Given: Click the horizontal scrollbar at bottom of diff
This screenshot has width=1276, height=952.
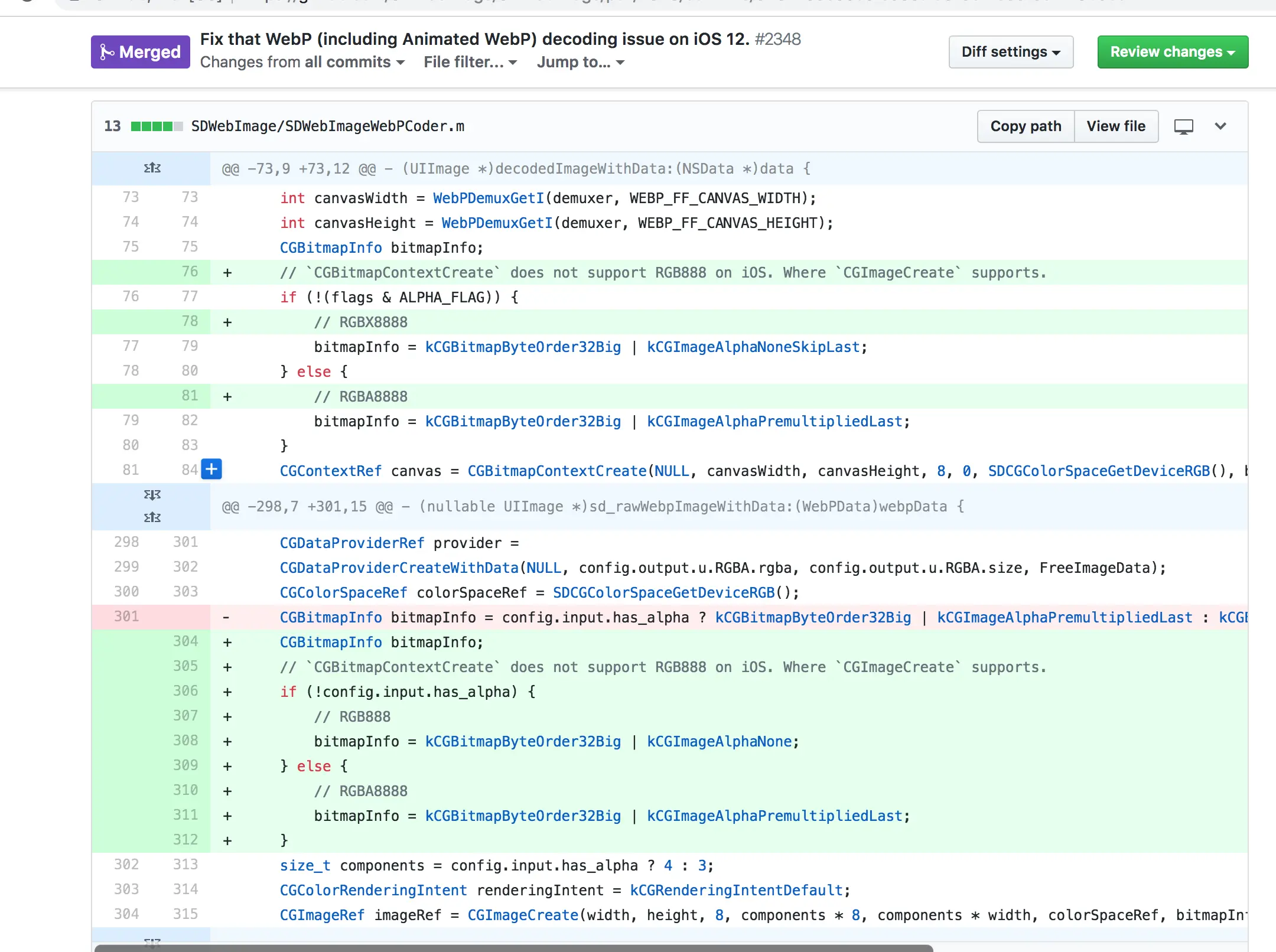Looking at the screenshot, I should pyautogui.click(x=514, y=948).
